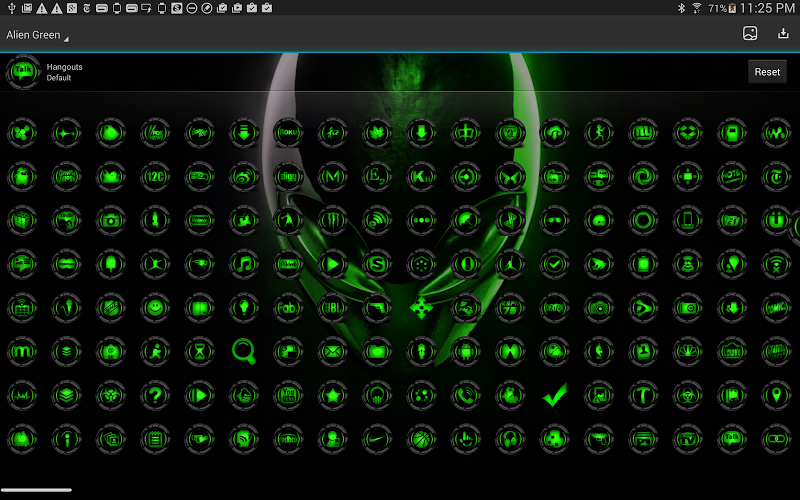
Task: Tap the Bluetooth icon in status bar
Action: pyautogui.click(x=681, y=8)
